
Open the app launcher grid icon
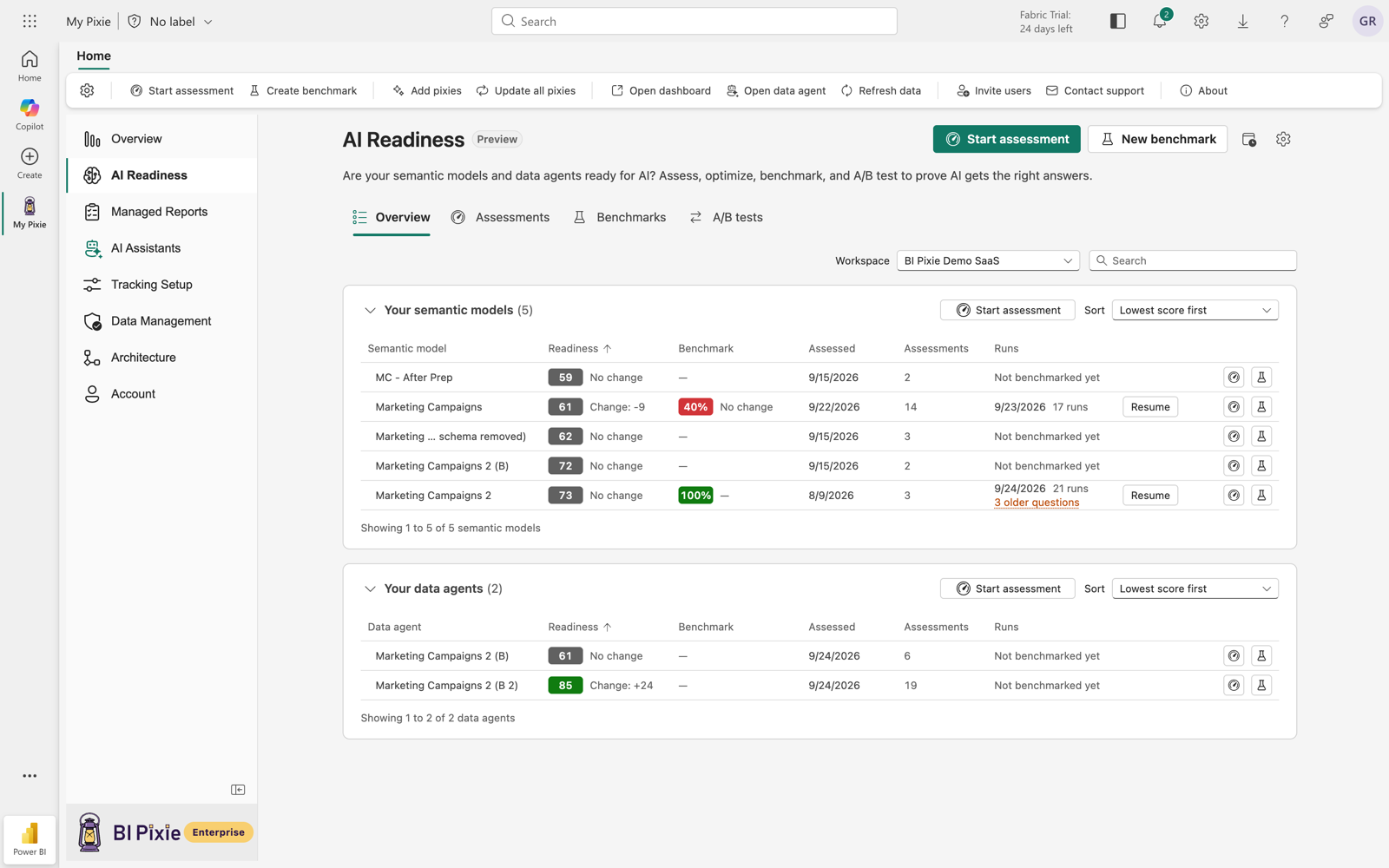(x=30, y=21)
